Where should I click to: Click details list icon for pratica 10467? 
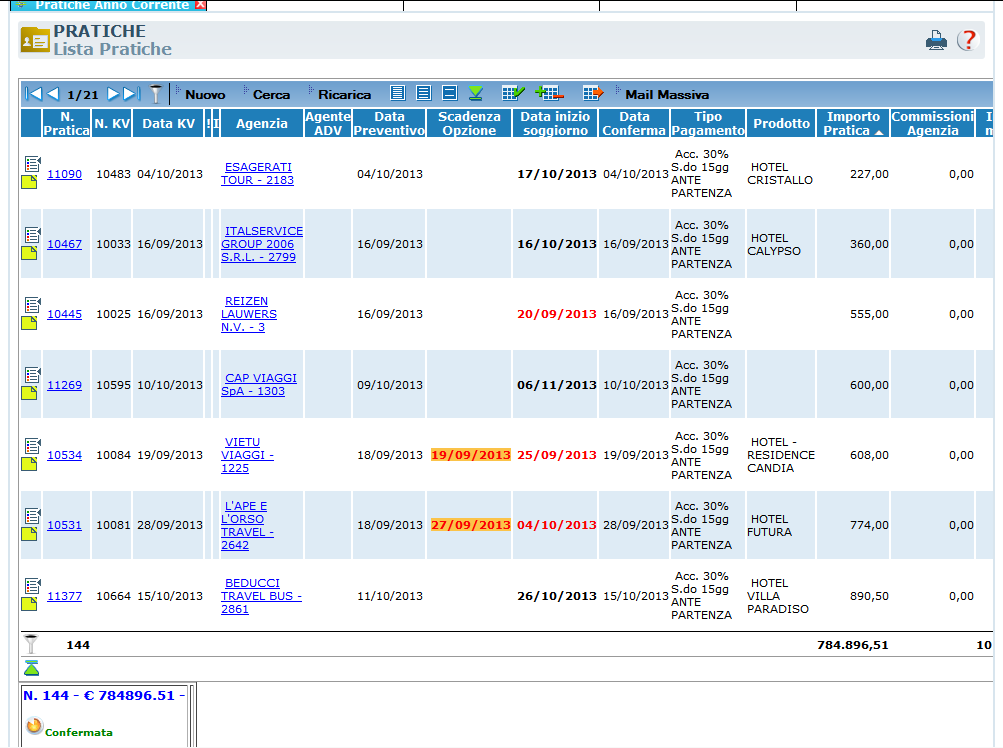(32, 235)
